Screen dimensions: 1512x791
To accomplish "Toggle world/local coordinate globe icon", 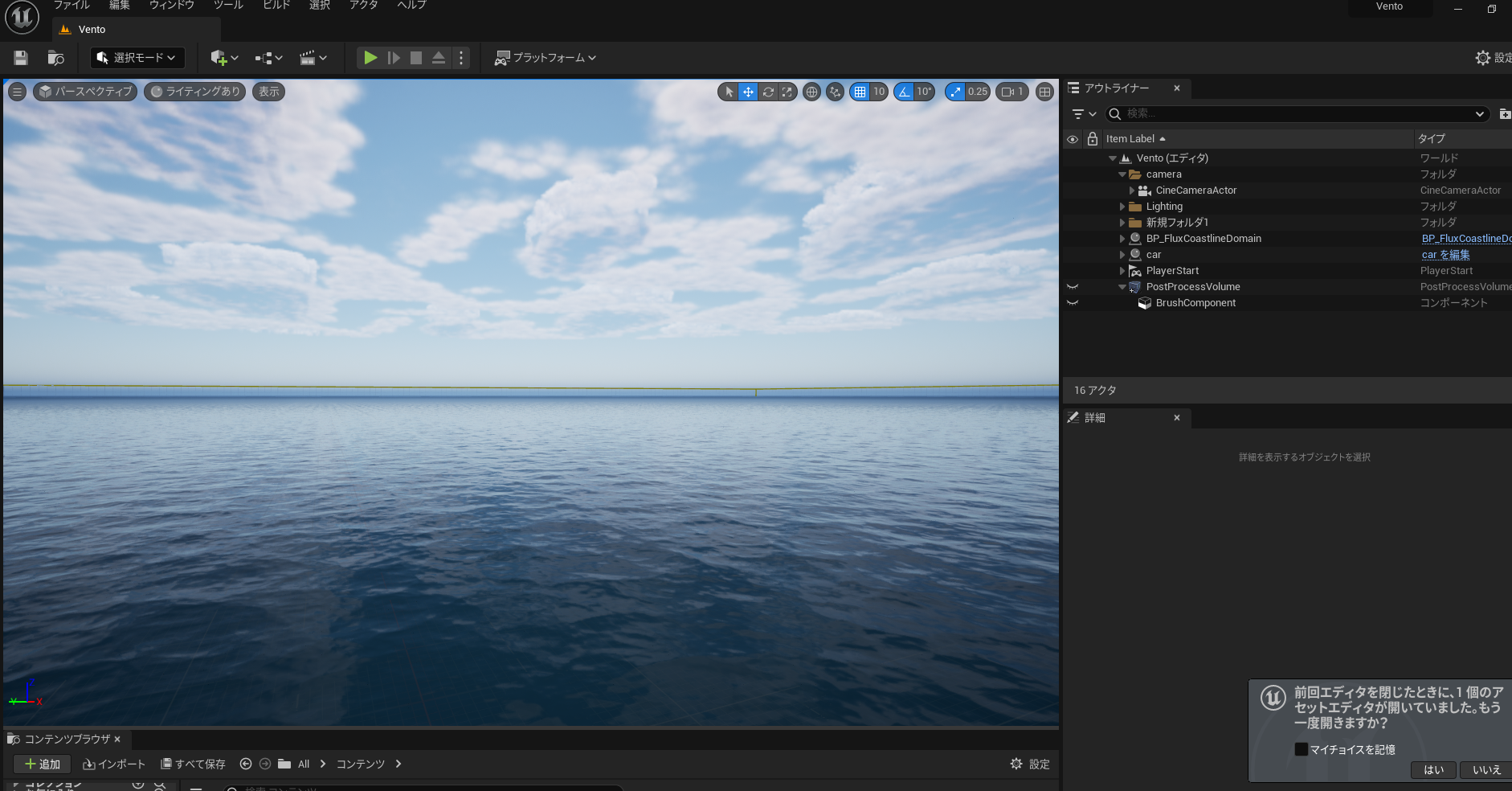I will click(x=812, y=92).
